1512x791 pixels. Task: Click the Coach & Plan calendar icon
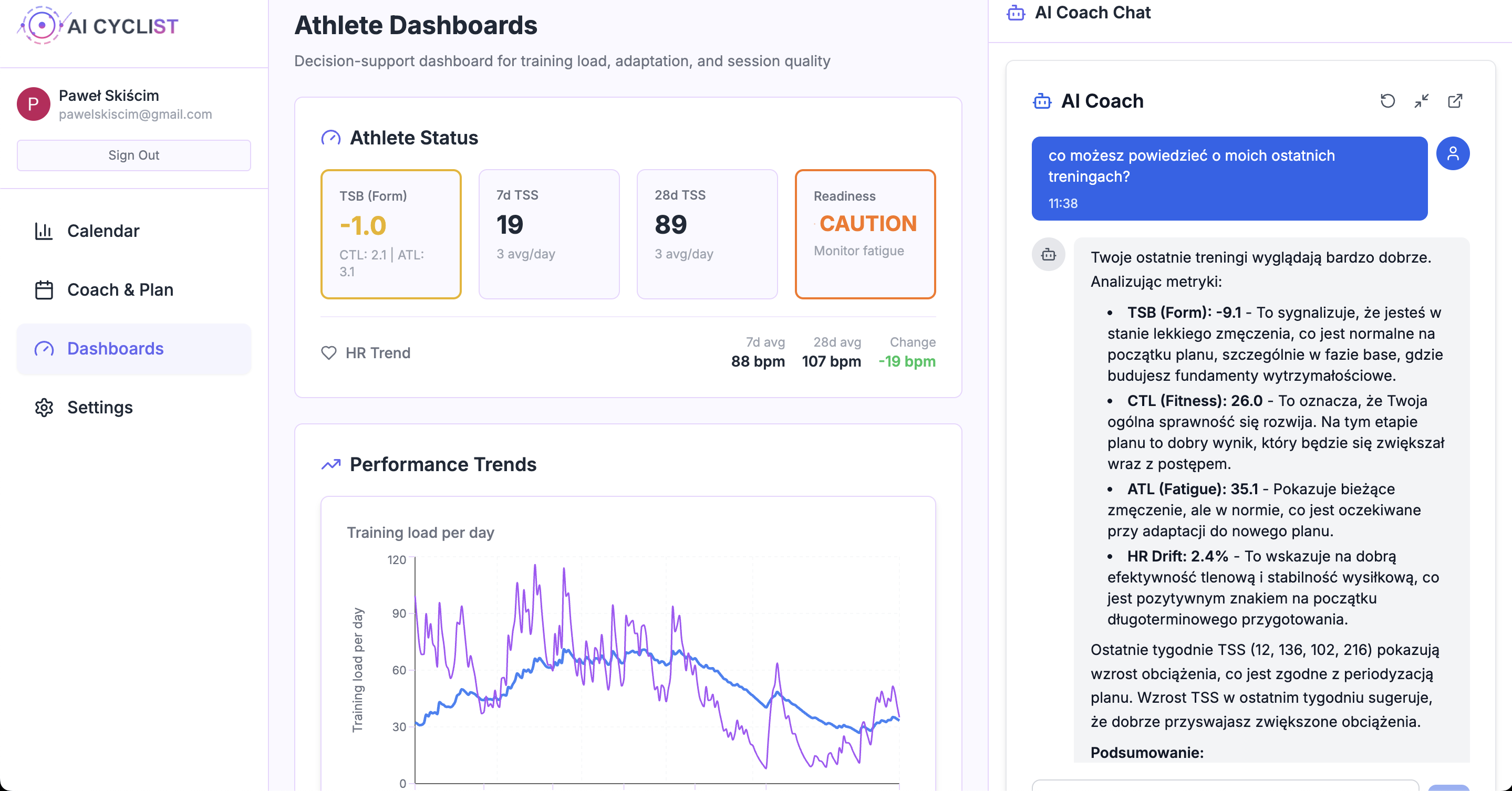tap(44, 289)
